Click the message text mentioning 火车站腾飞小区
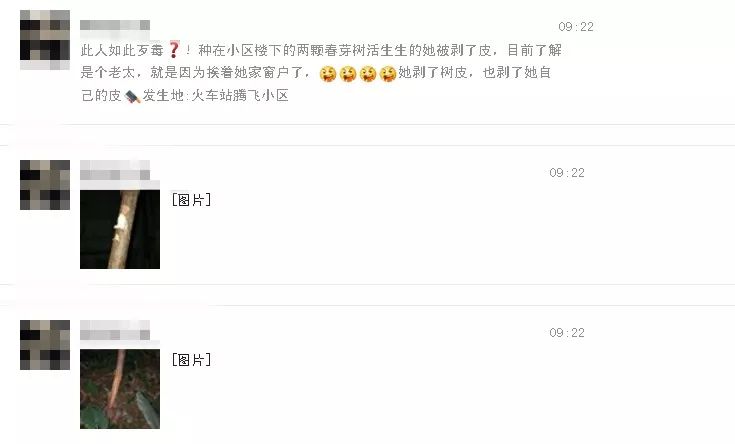Image resolution: width=735 pixels, height=444 pixels. click(321, 73)
